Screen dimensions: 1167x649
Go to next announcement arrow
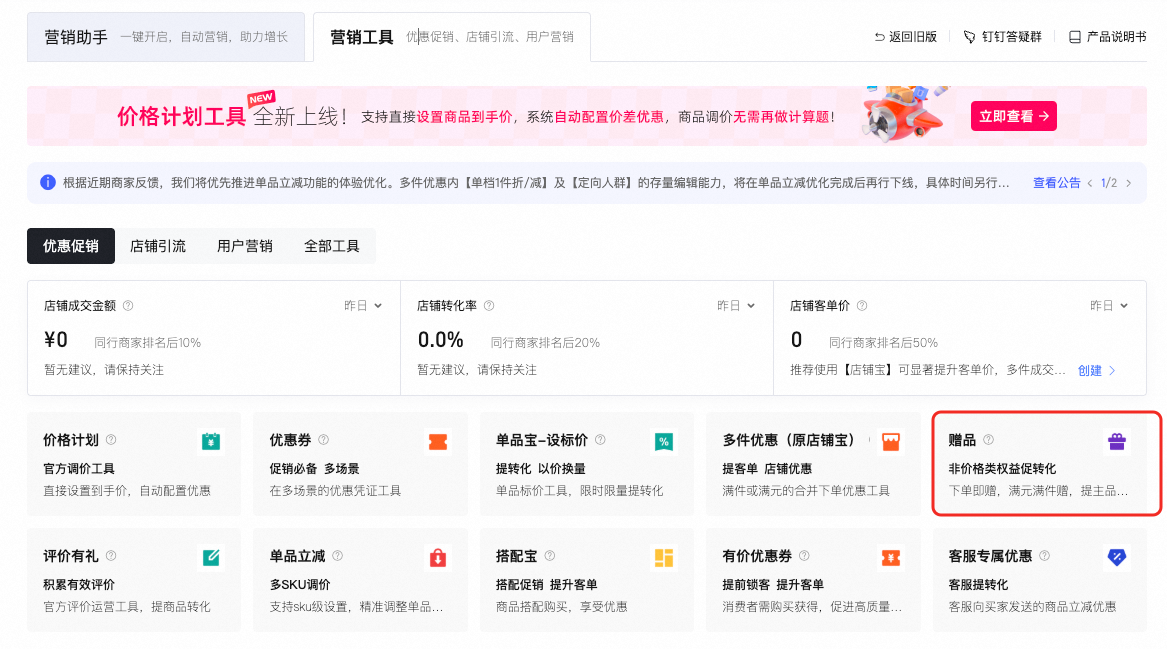pyautogui.click(x=1128, y=183)
